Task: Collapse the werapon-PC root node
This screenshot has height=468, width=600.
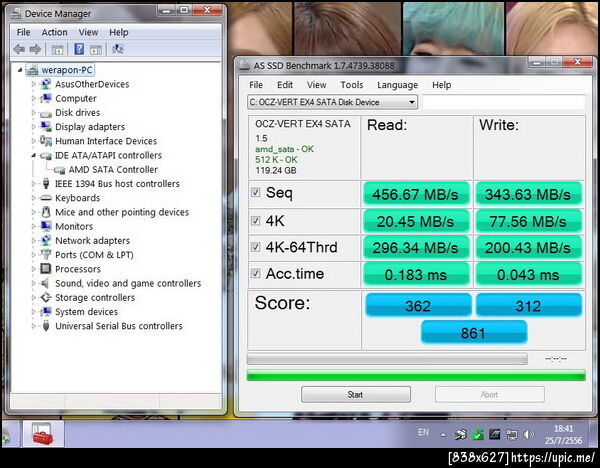Action: point(20,70)
